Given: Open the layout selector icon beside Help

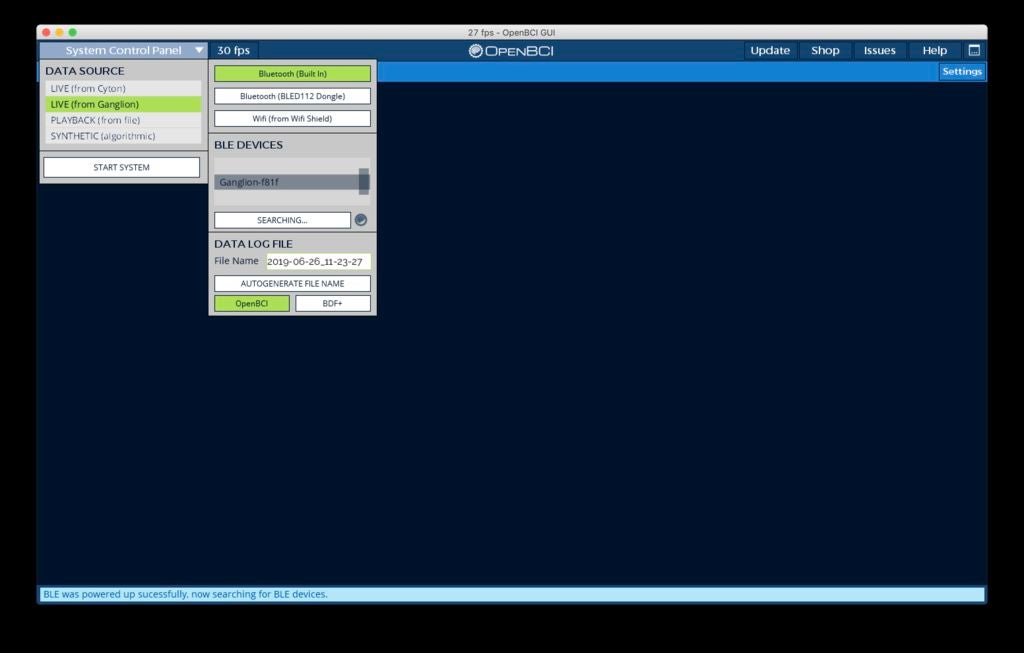Looking at the screenshot, I should [974, 50].
